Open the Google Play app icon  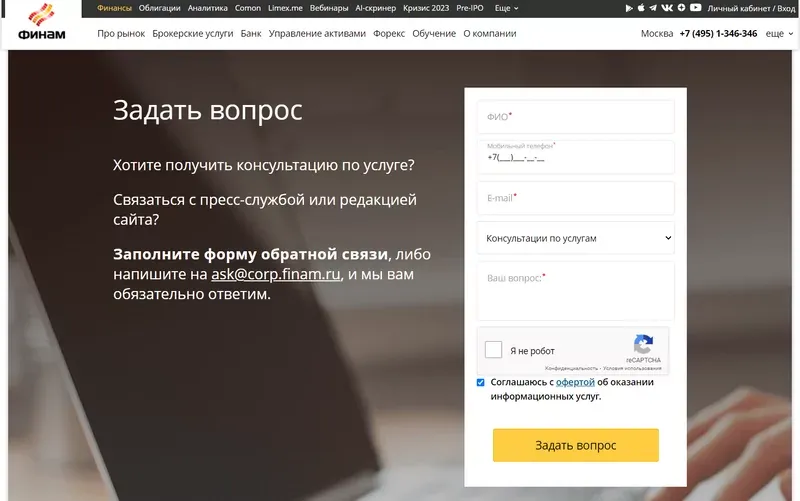629,8
